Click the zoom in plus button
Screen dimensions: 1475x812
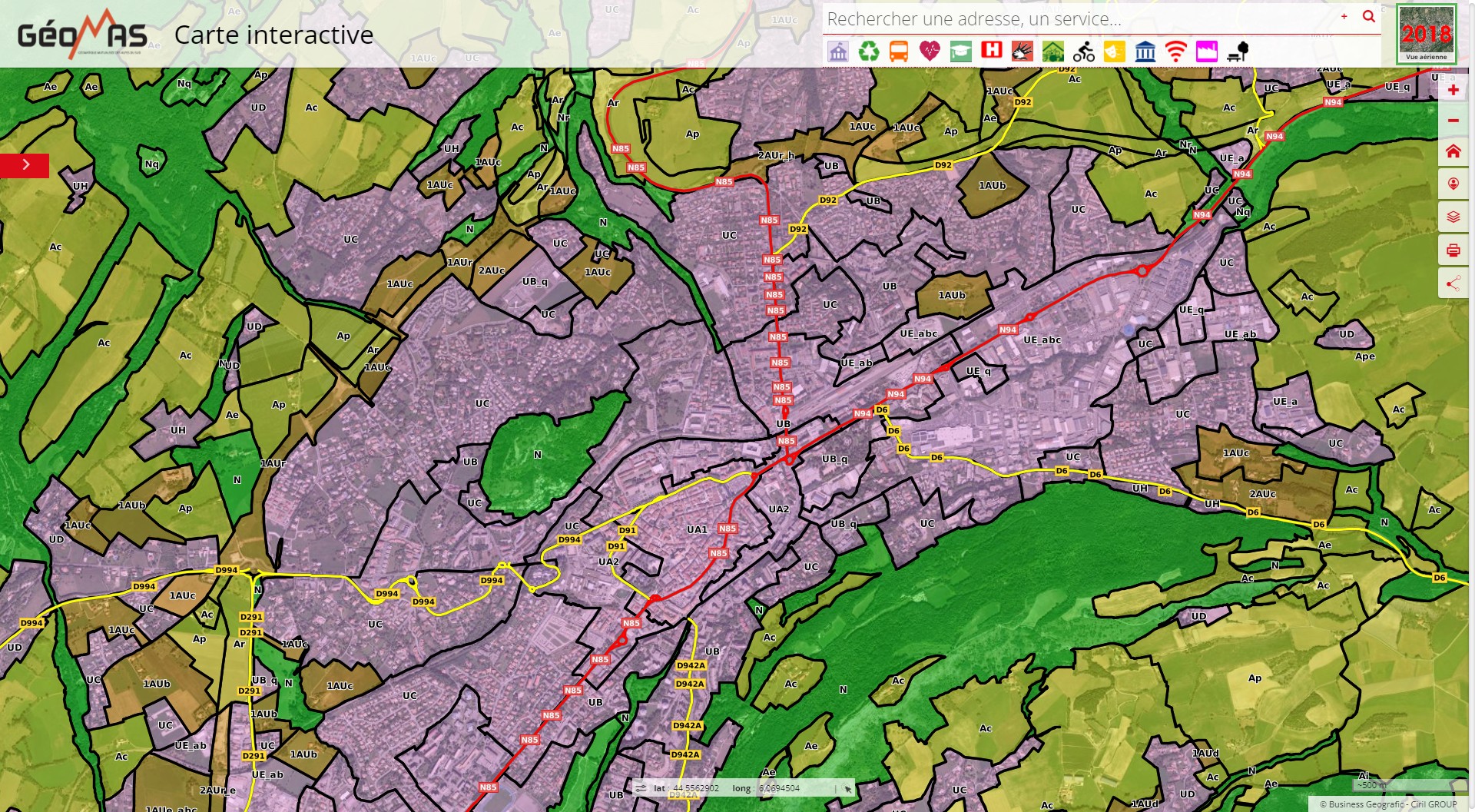1453,90
